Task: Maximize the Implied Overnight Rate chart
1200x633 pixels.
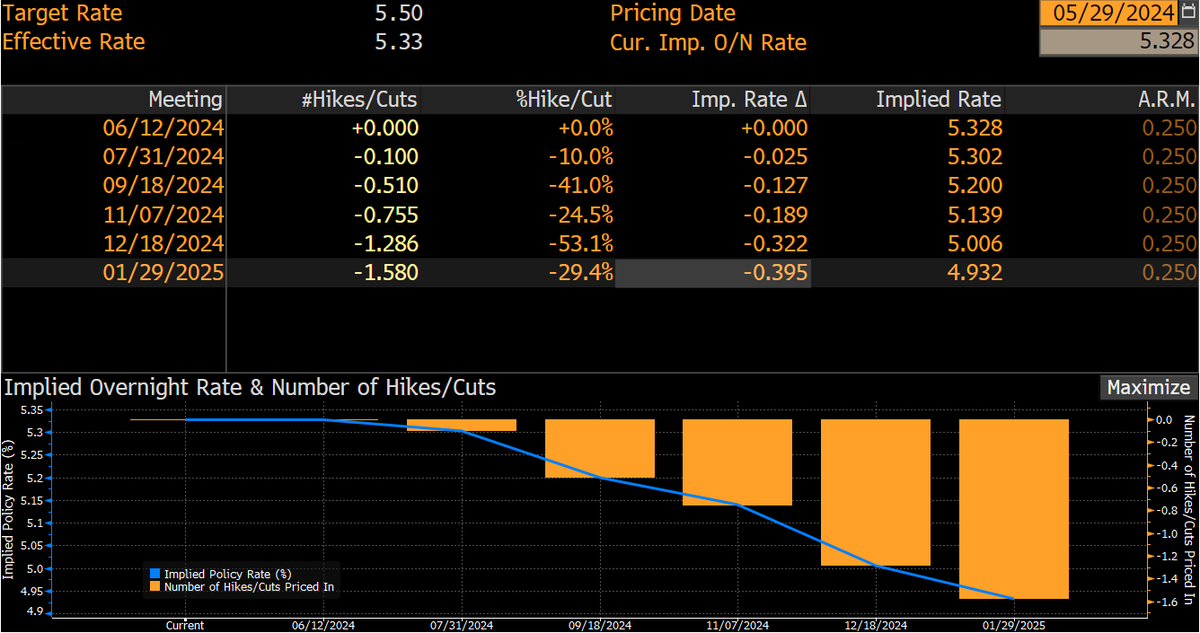Action: pyautogui.click(x=1148, y=388)
